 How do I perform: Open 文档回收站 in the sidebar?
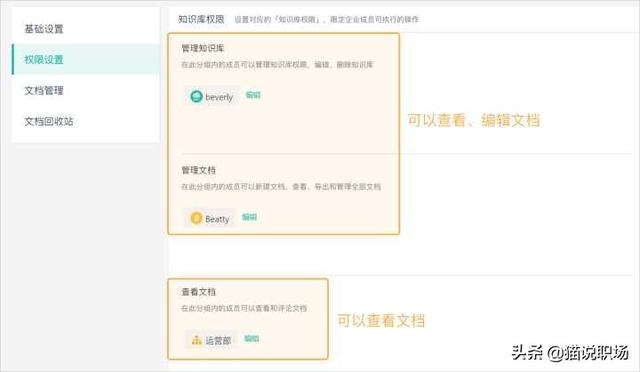point(49,121)
